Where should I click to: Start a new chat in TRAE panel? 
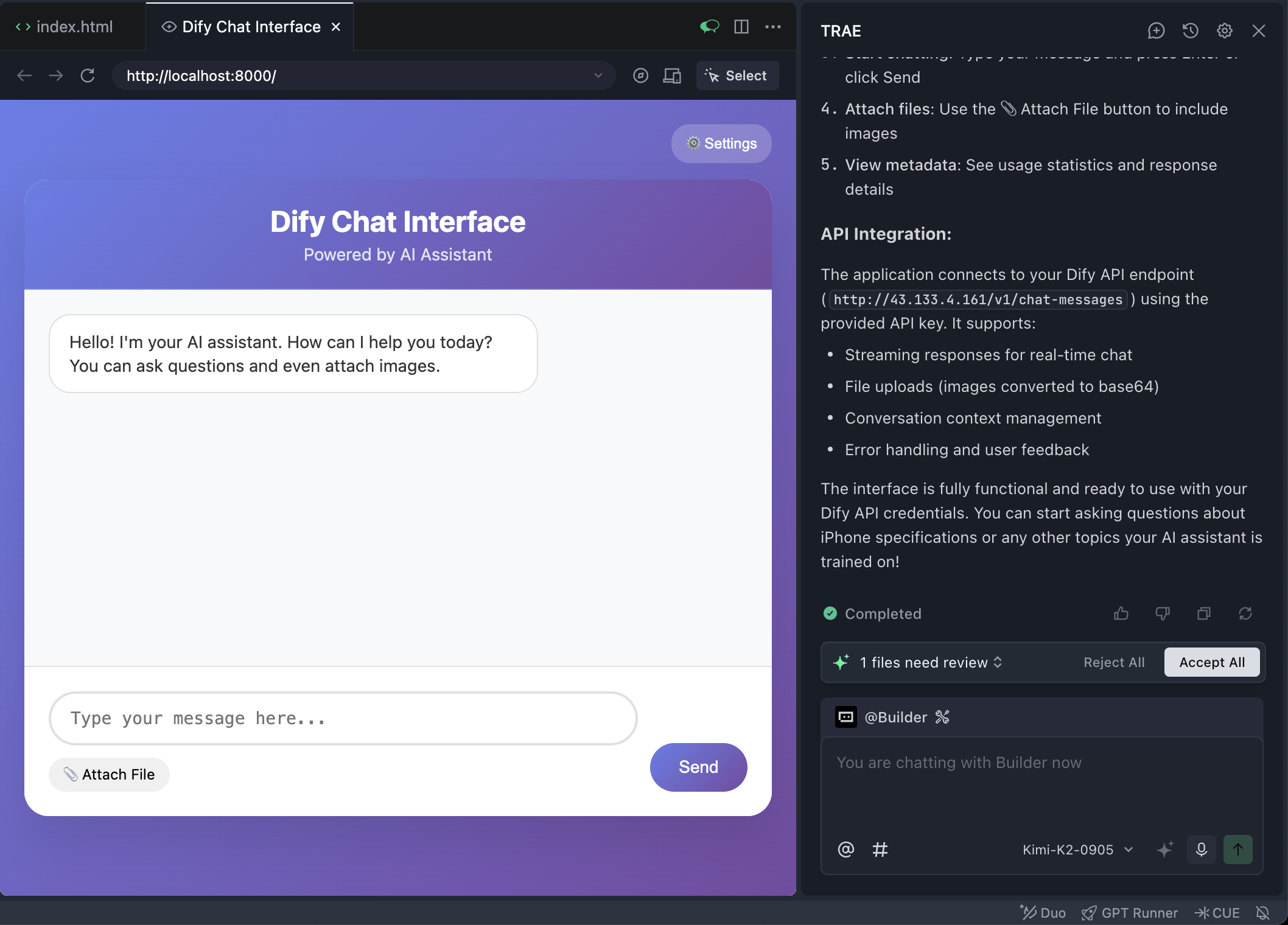[x=1156, y=31]
